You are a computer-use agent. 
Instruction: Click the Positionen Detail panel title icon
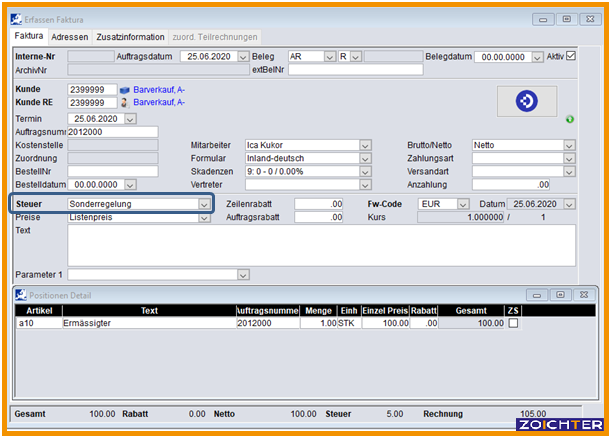[22, 295]
